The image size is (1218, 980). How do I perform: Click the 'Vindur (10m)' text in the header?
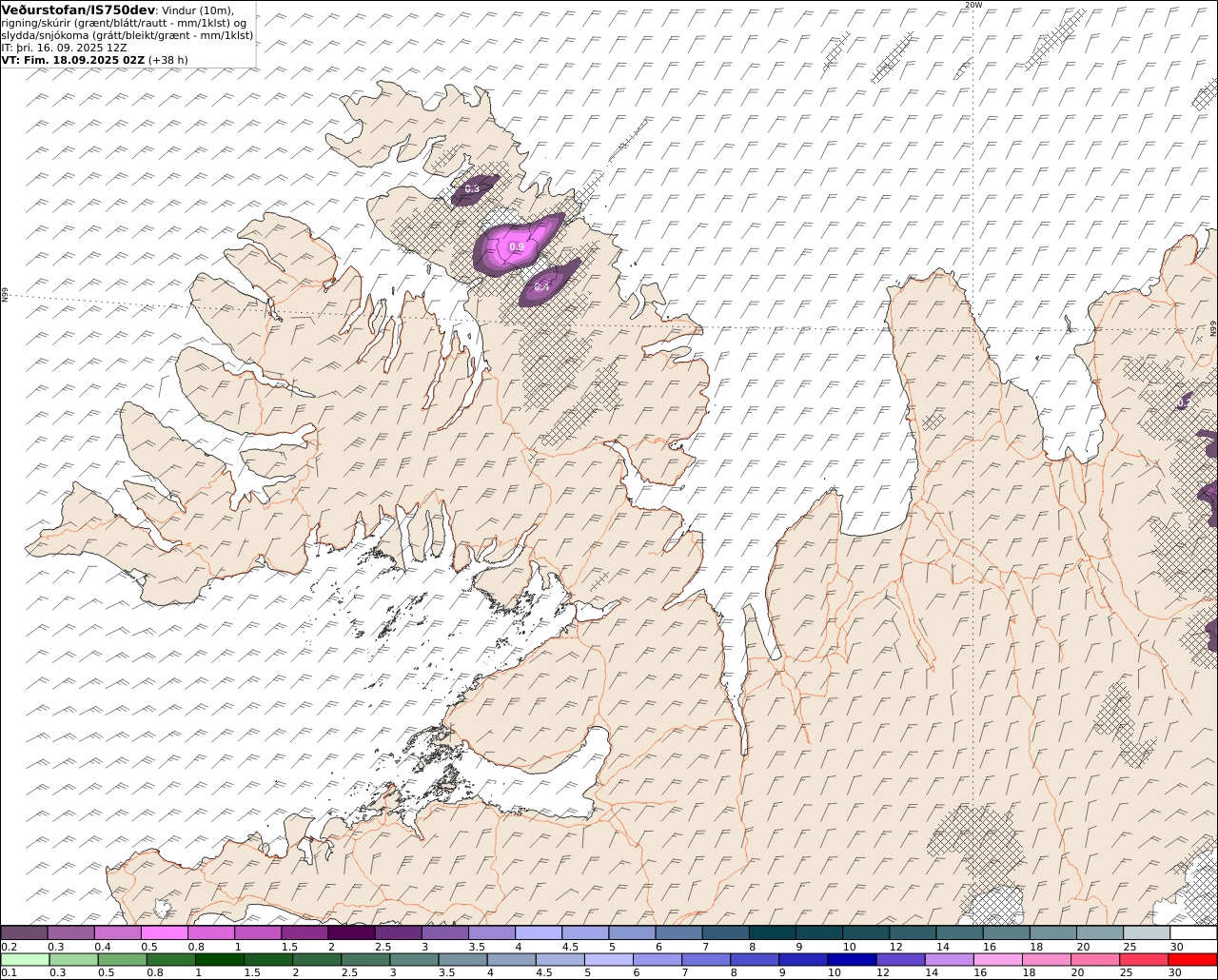coord(198,10)
